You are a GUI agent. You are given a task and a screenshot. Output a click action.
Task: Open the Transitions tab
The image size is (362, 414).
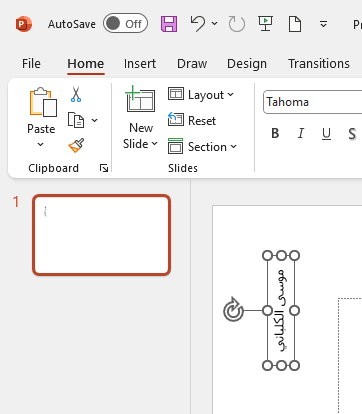point(319,63)
